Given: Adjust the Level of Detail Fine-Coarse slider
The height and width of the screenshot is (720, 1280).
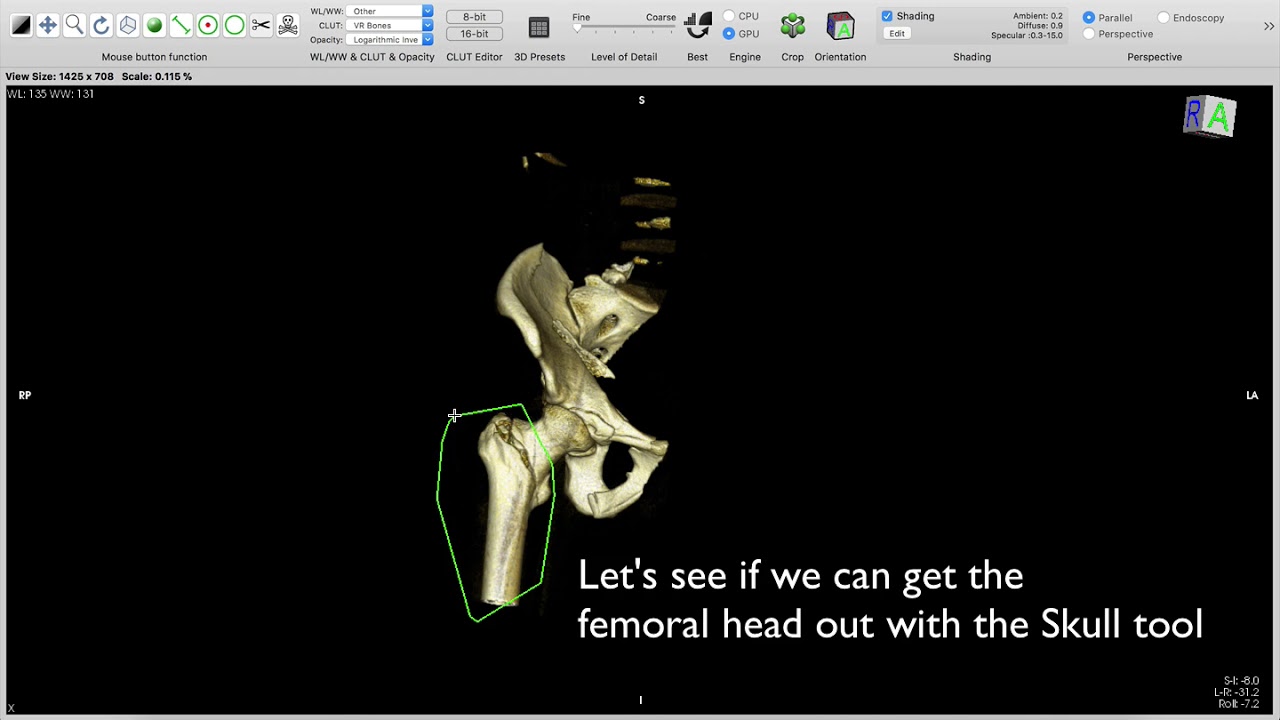Looking at the screenshot, I should 624,30.
